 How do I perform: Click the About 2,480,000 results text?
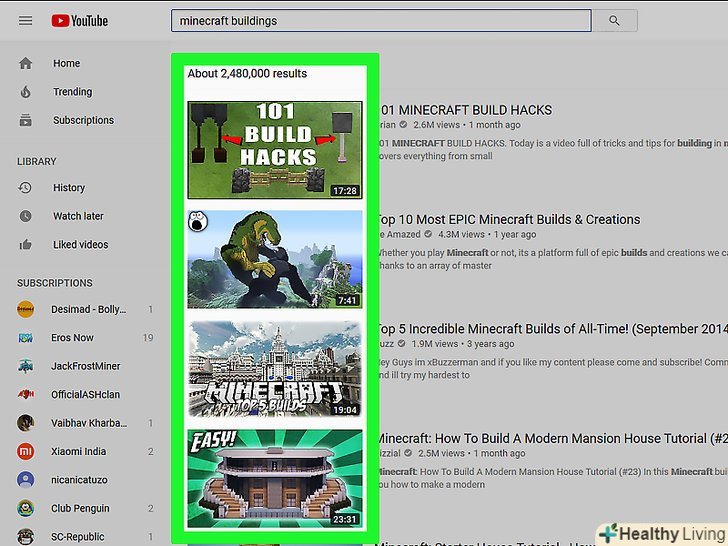247,73
